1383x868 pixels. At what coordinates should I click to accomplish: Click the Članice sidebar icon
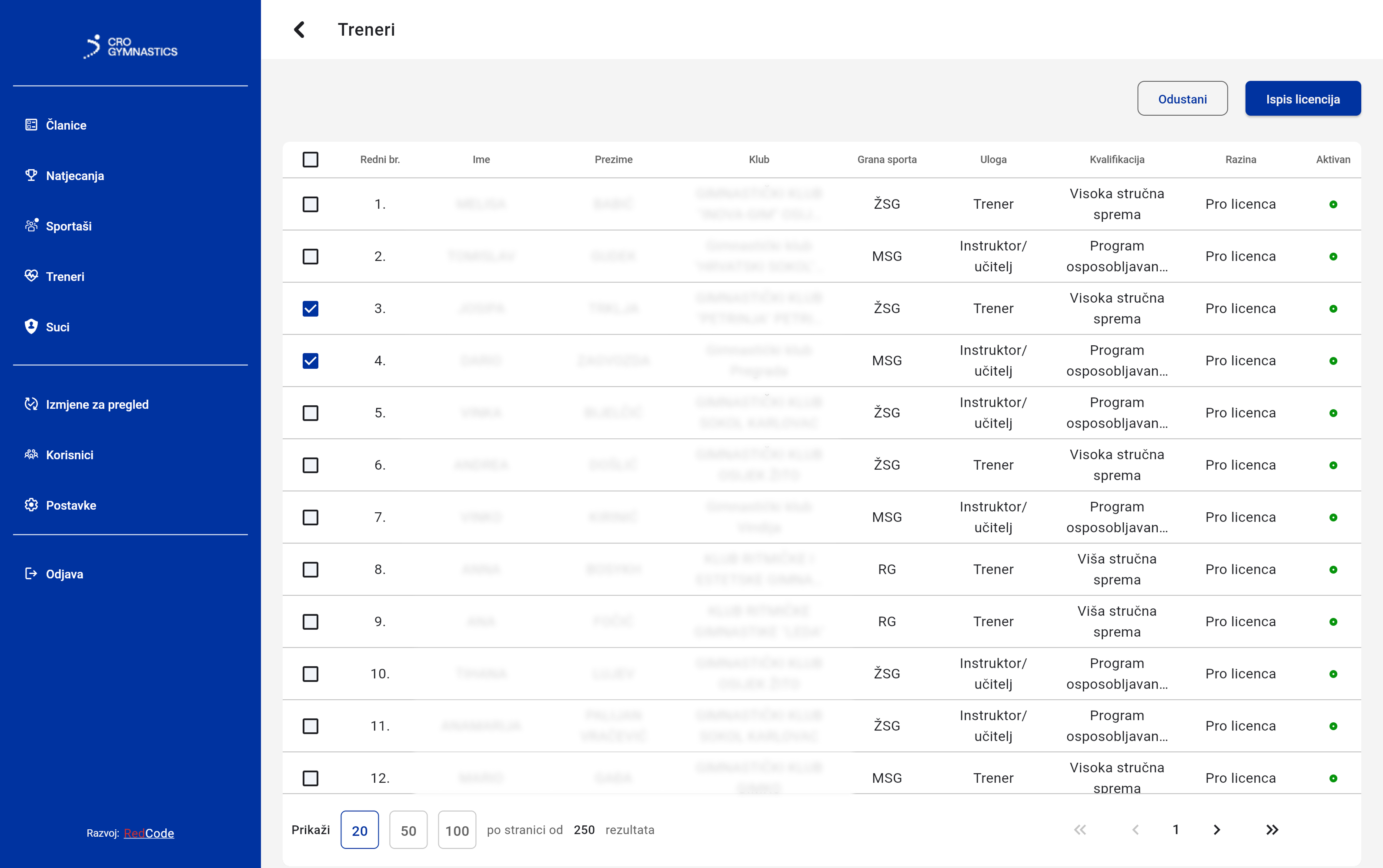click(31, 124)
